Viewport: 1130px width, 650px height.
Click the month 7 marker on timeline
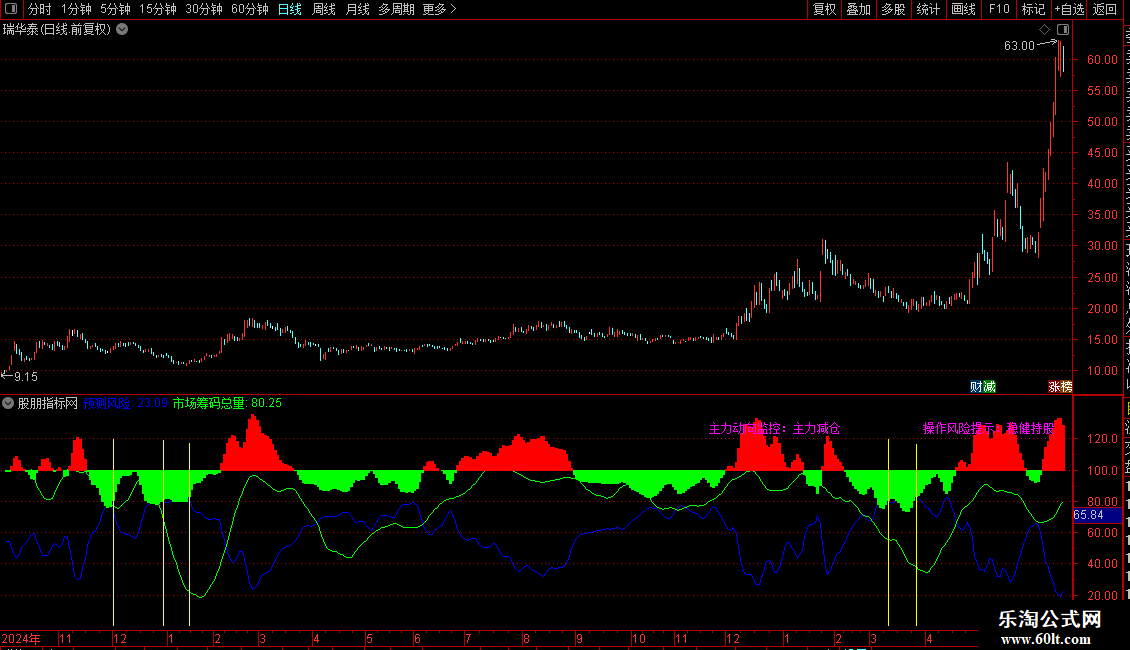pos(468,638)
